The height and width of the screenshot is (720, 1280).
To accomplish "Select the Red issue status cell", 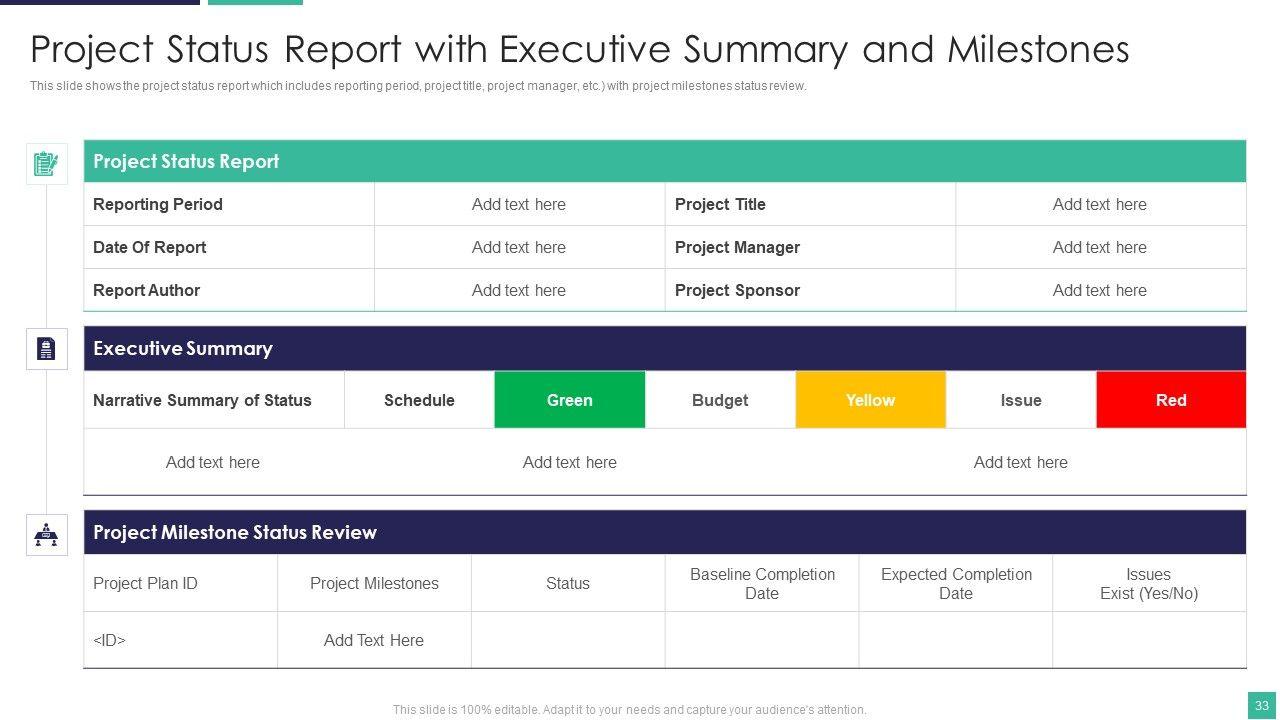I will pos(1171,400).
